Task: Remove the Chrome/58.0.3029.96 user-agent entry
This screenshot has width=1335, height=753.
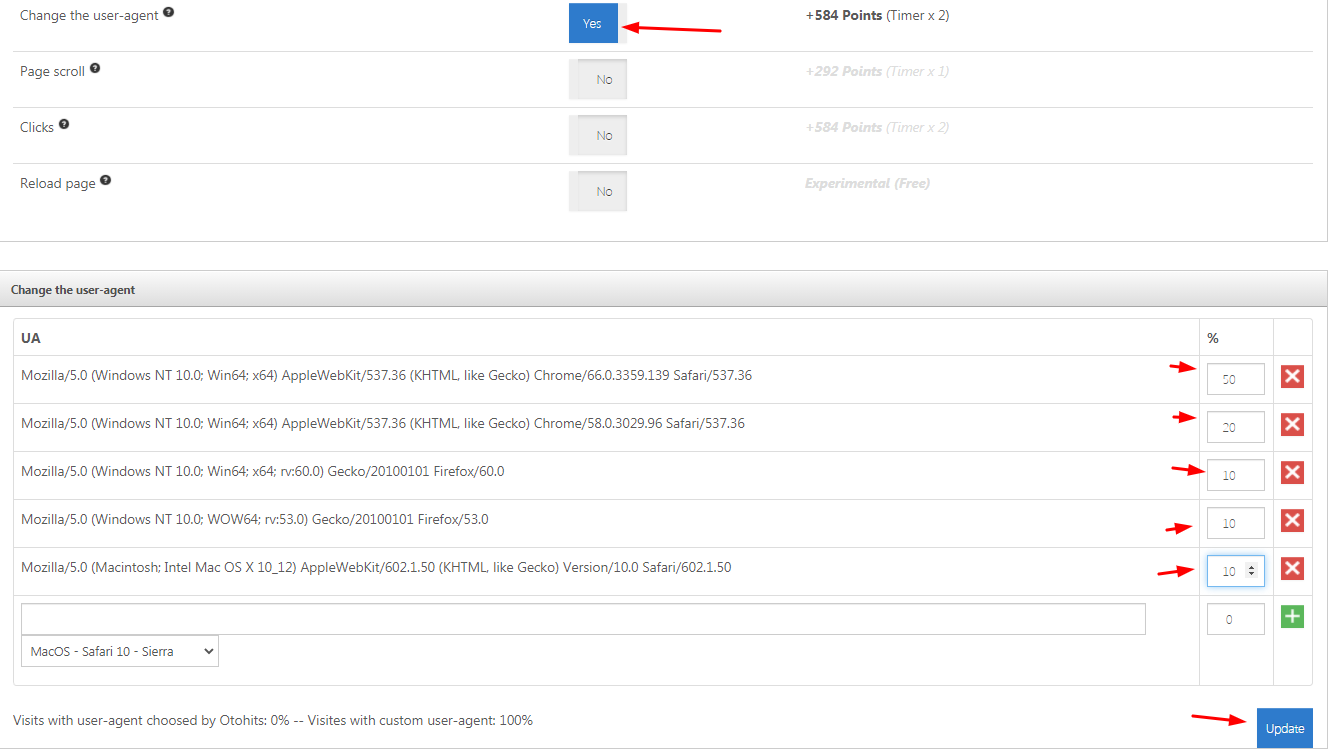Action: pos(1292,425)
